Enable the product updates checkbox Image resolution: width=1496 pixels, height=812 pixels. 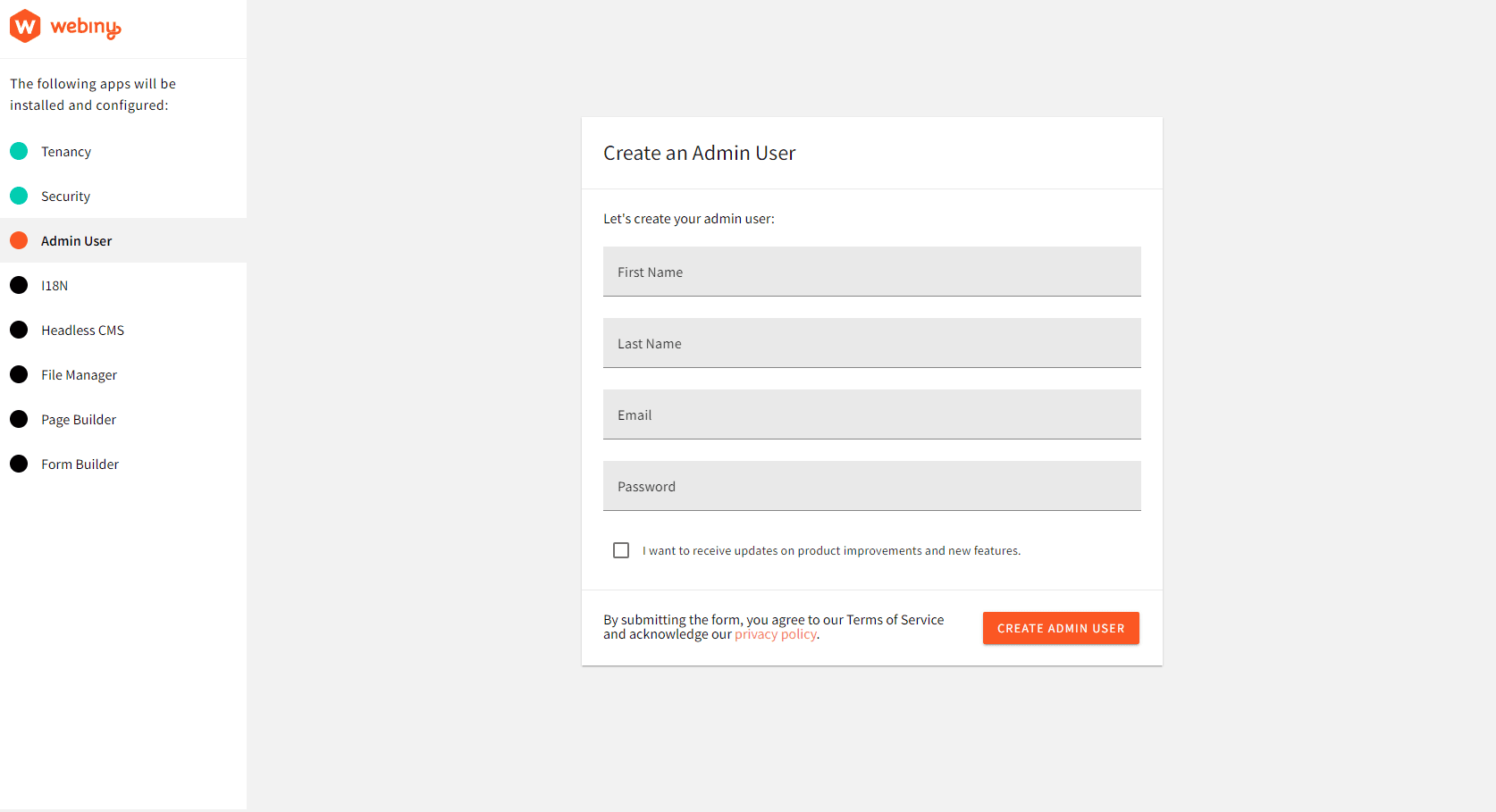pos(621,550)
